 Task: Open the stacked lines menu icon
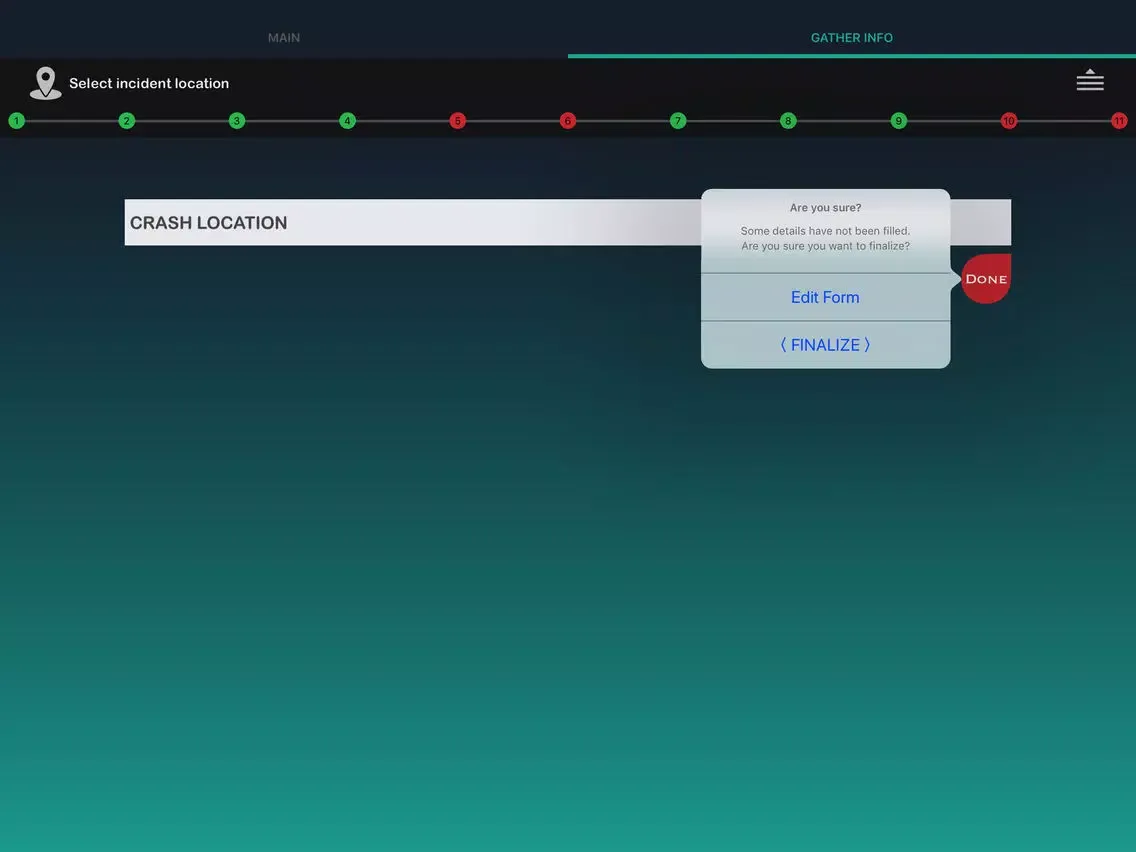[1090, 80]
